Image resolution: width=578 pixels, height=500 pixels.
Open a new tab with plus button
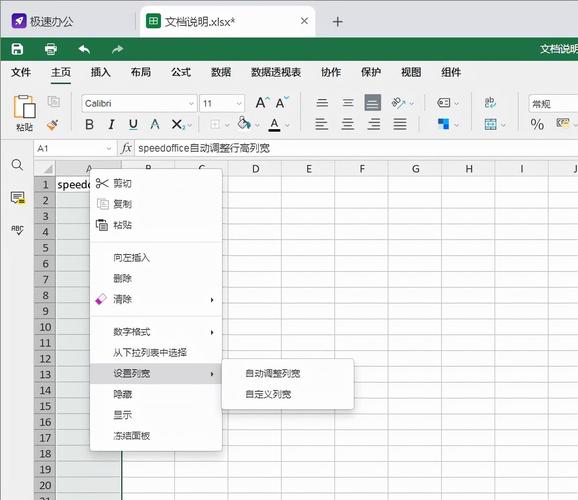[337, 22]
